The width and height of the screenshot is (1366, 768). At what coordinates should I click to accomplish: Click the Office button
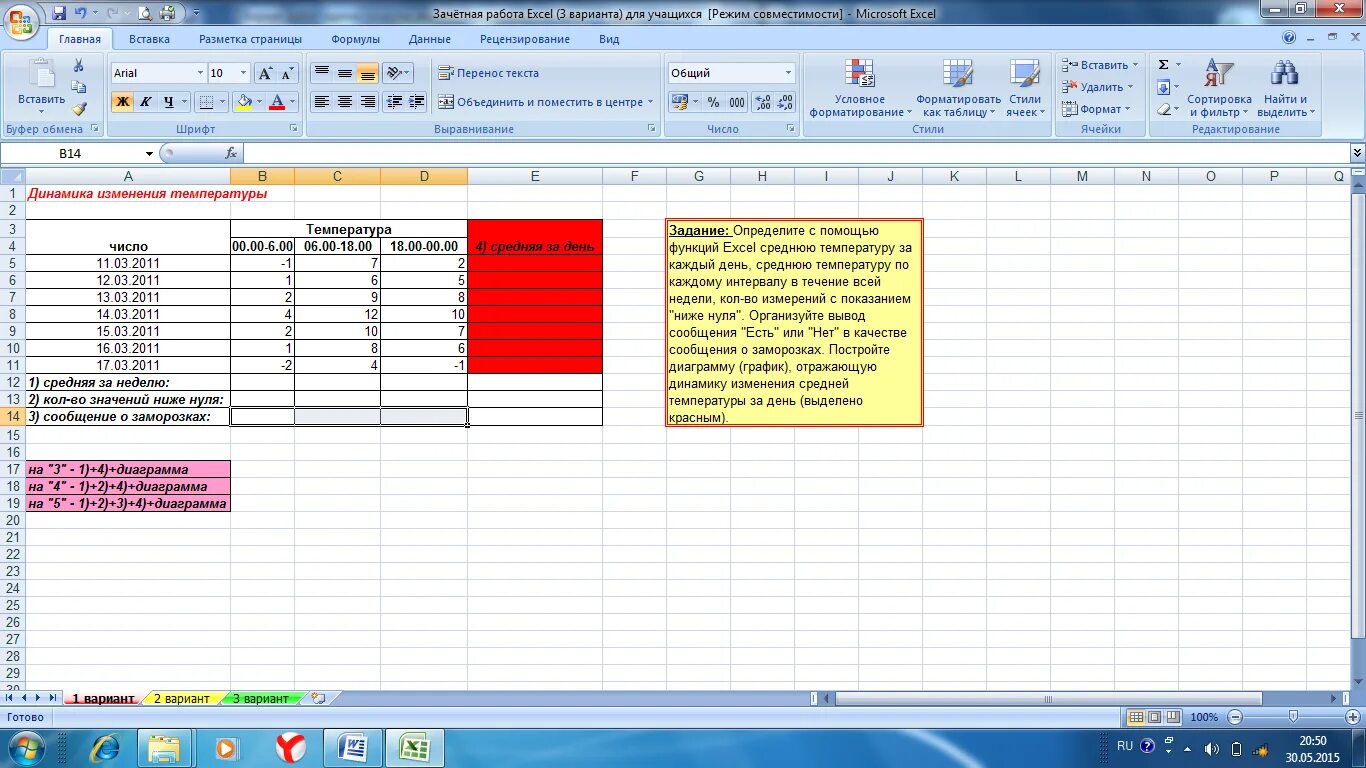pos(22,20)
